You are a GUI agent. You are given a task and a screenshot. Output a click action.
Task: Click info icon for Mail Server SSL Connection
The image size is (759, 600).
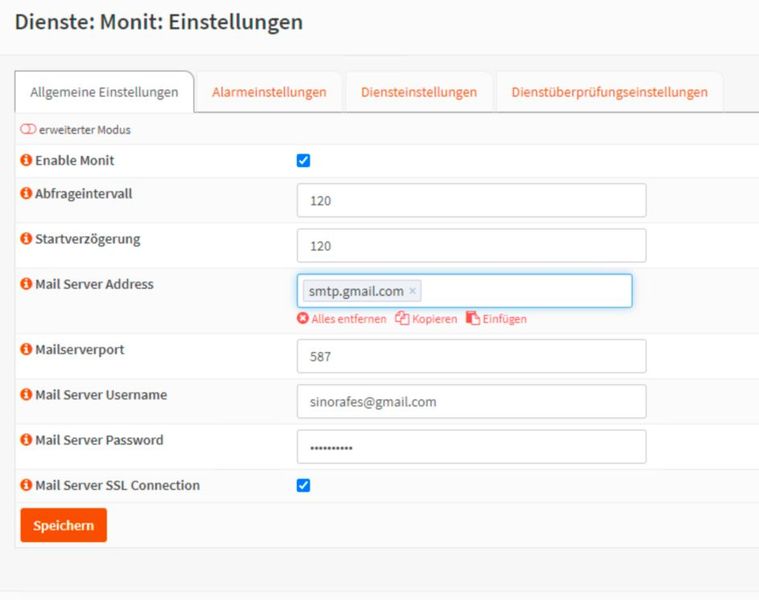click(27, 485)
